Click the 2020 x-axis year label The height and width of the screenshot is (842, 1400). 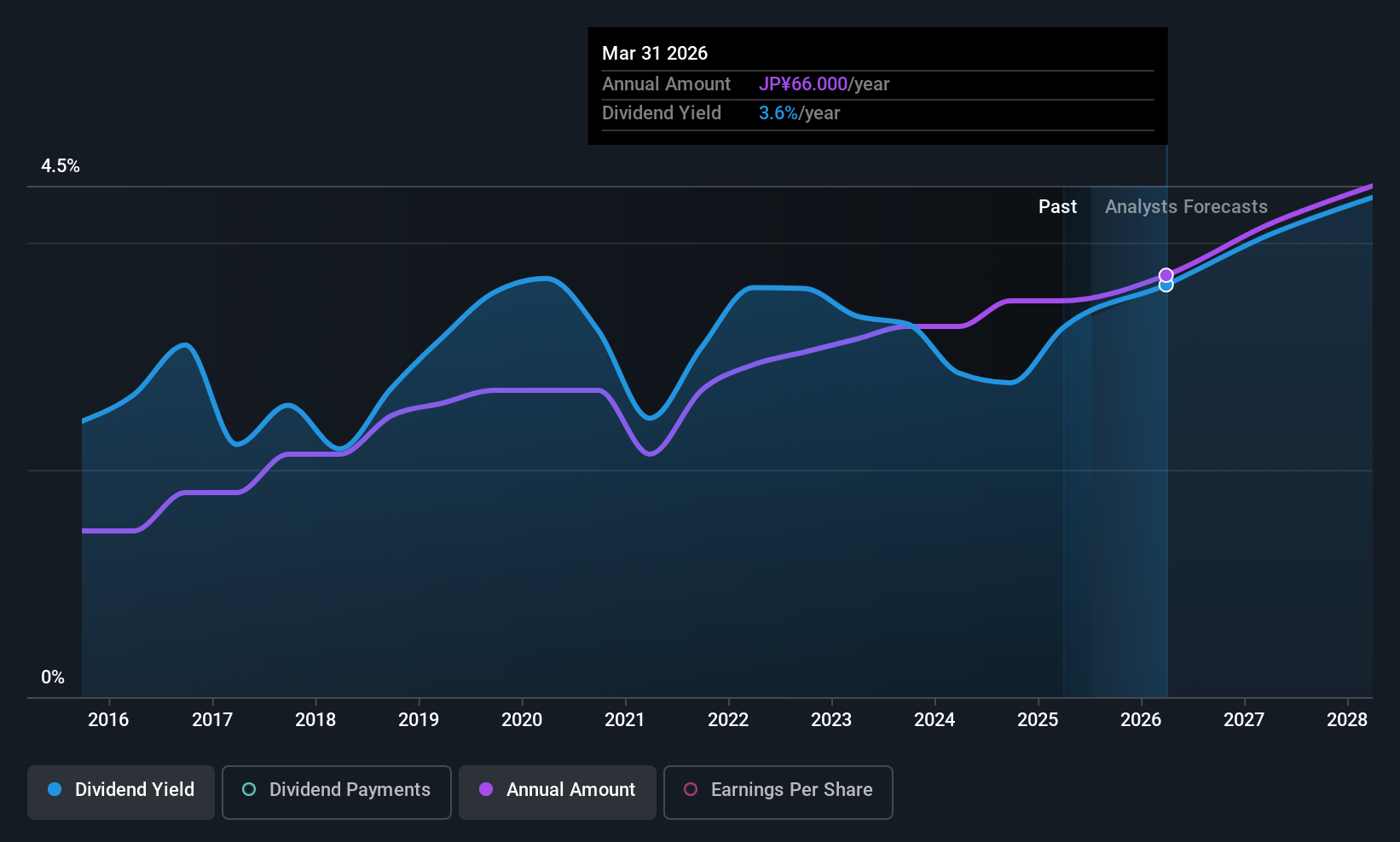522,720
